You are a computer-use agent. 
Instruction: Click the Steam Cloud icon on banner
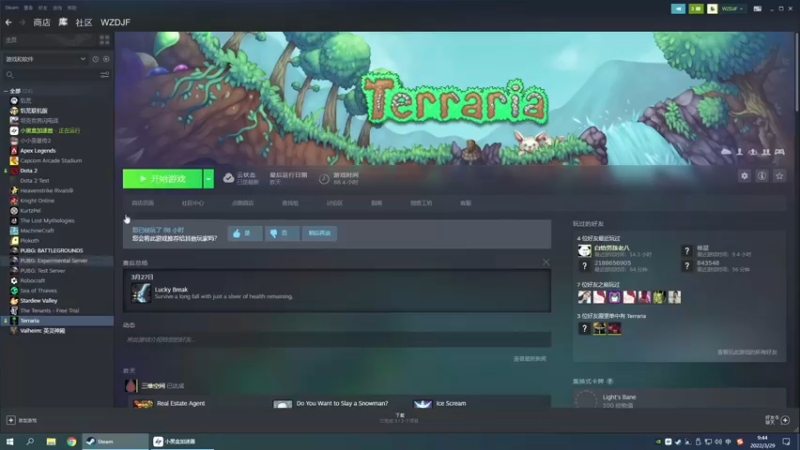coord(726,152)
